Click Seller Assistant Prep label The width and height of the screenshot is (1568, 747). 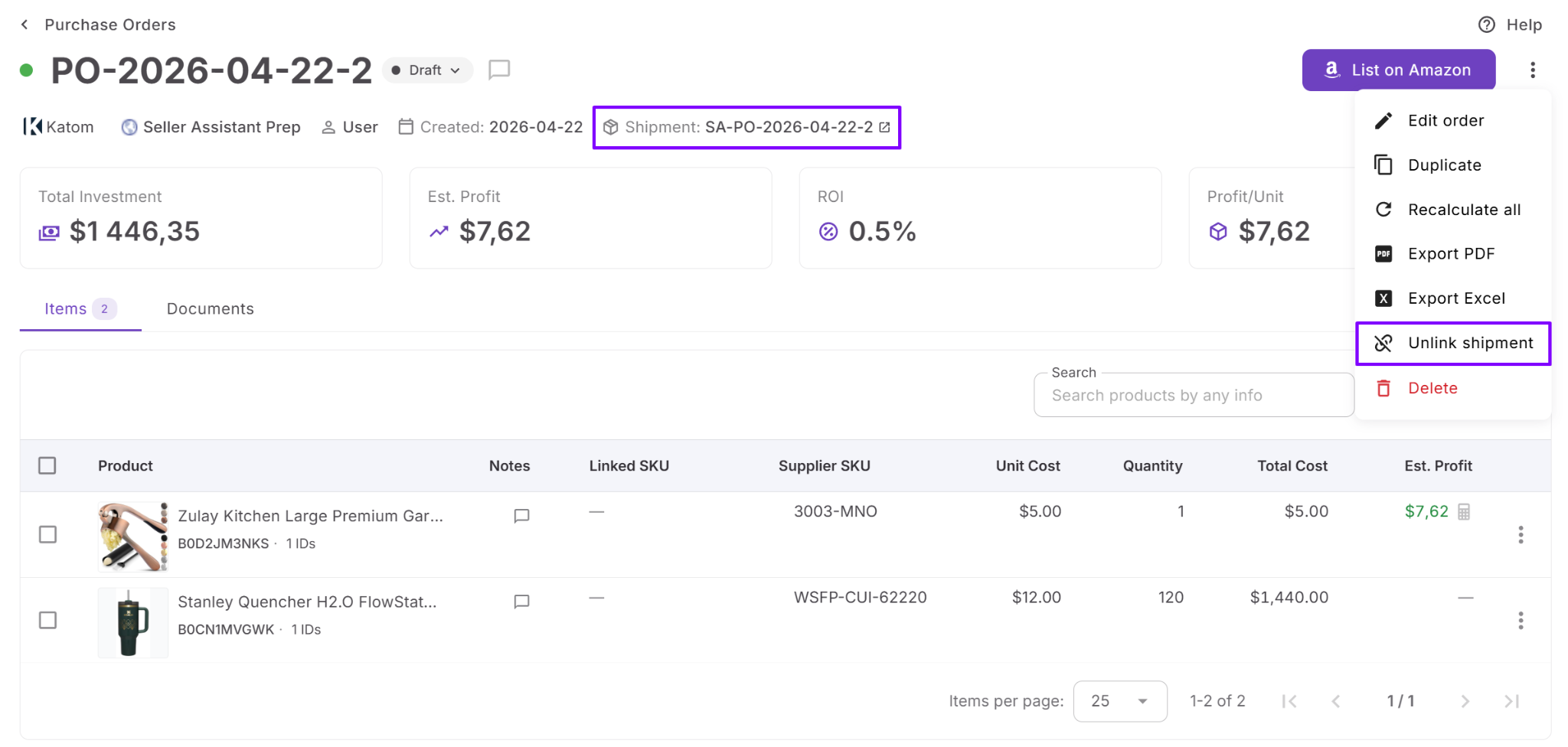(211, 127)
